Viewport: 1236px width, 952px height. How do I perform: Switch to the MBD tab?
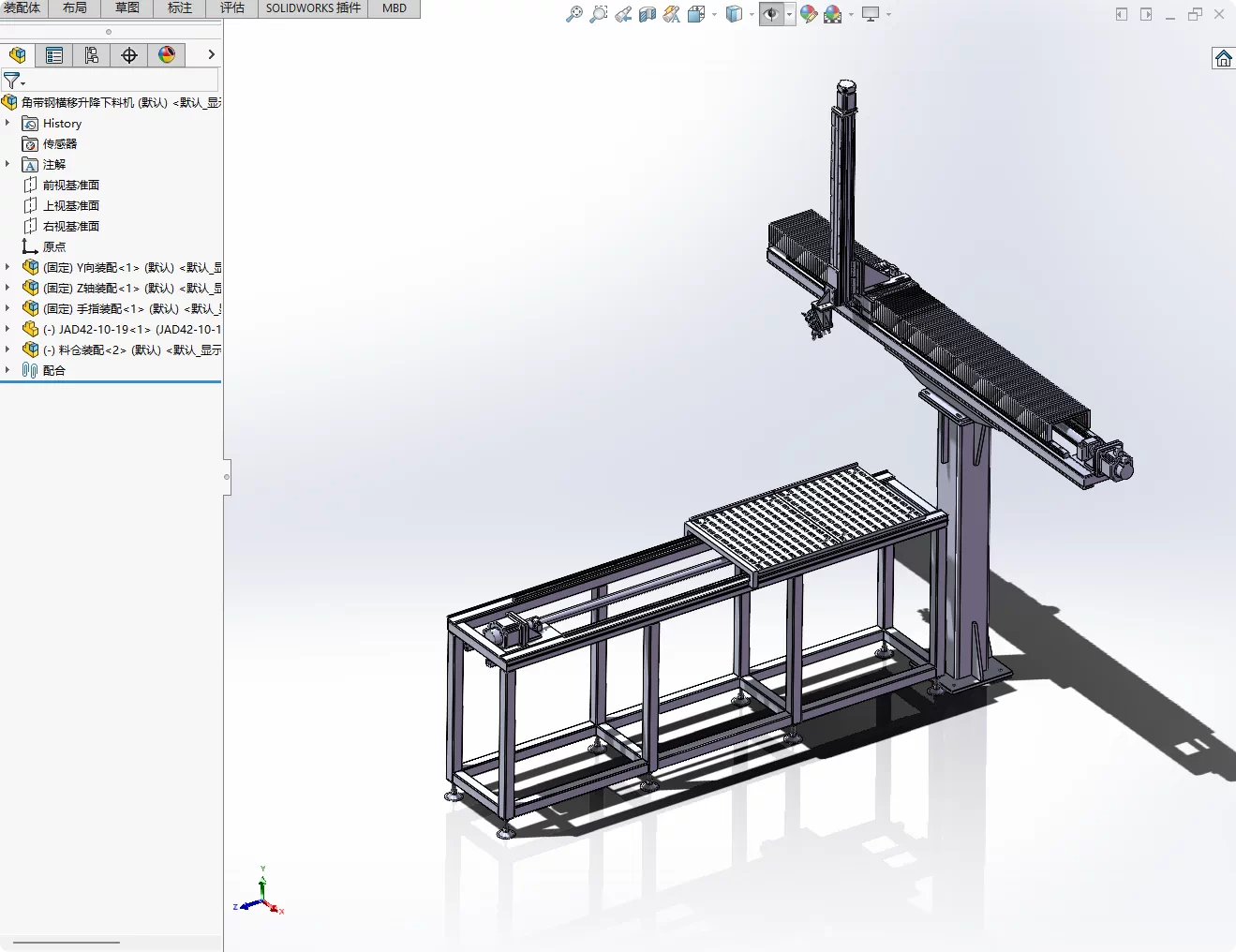point(395,8)
